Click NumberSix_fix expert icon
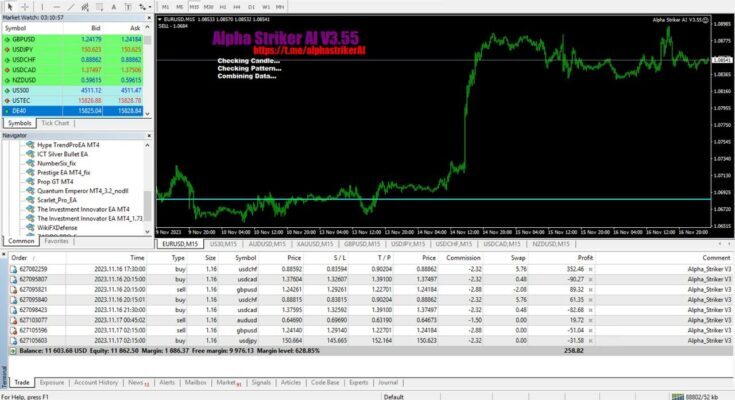Screen dimensions: 735x400 (30, 163)
